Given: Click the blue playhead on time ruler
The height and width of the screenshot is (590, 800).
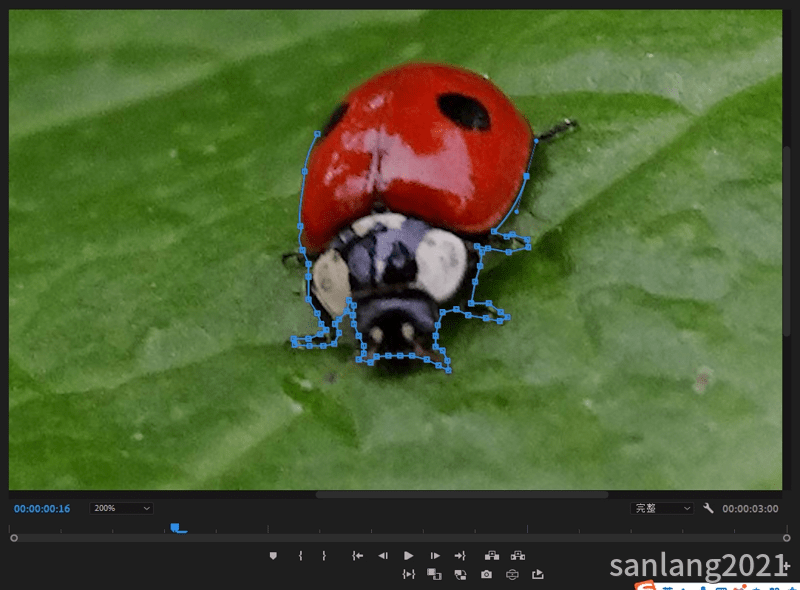Looking at the screenshot, I should (176, 527).
